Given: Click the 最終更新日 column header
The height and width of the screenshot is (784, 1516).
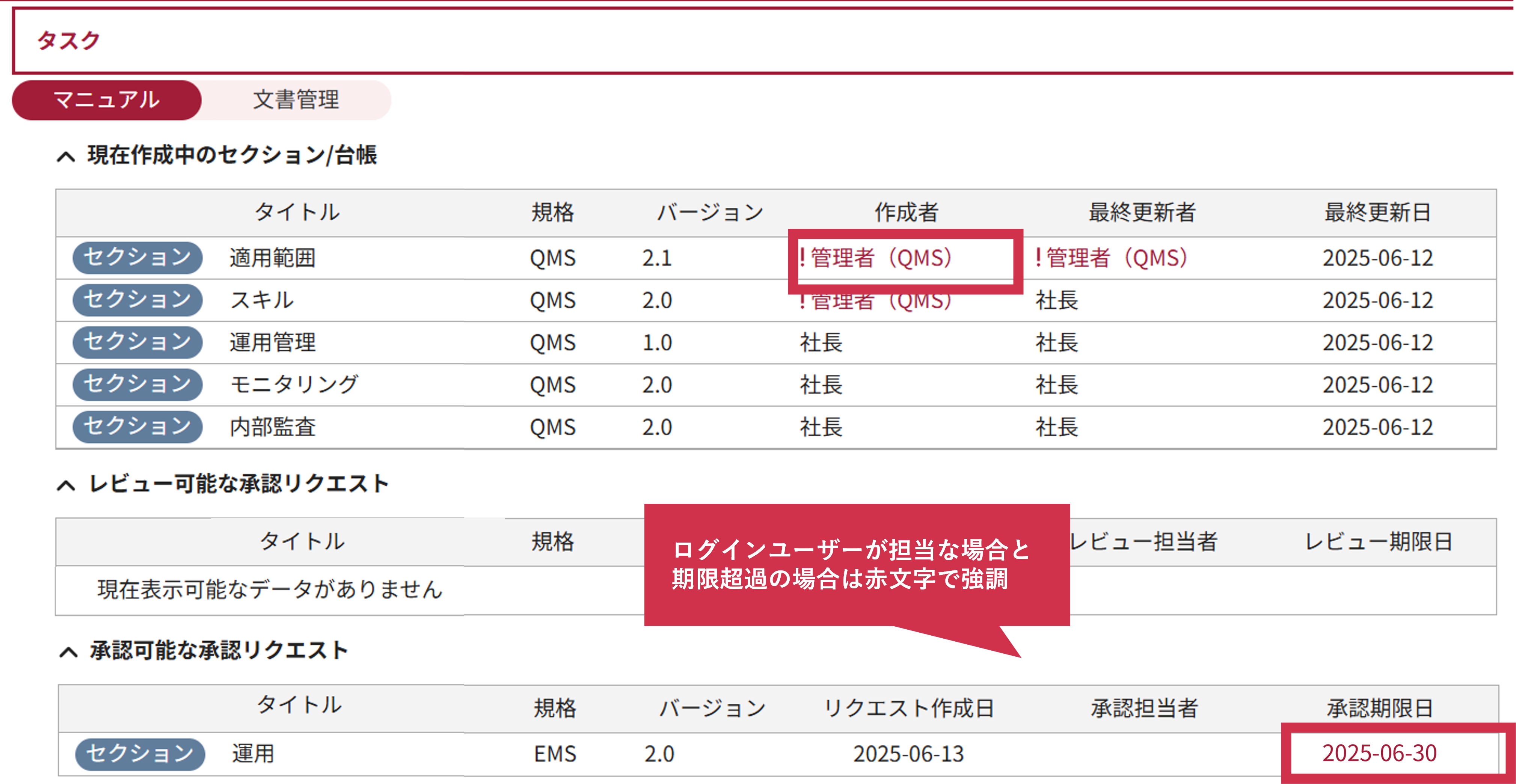Looking at the screenshot, I should 1377,213.
